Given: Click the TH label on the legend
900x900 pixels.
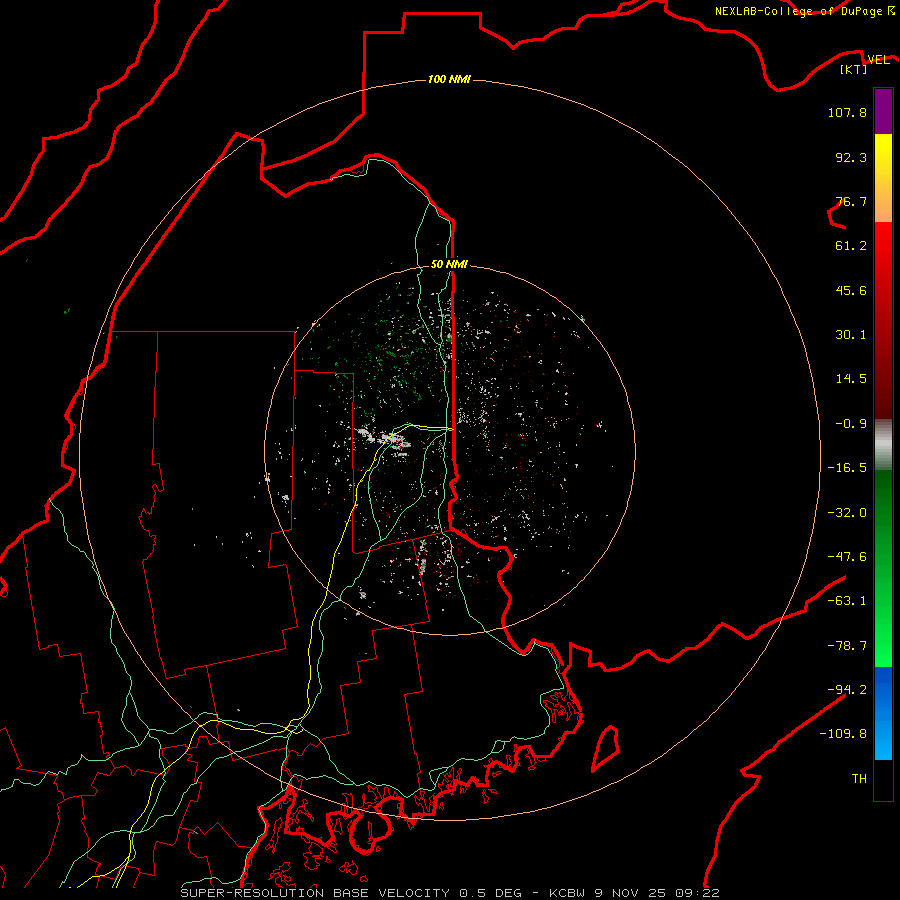Looking at the screenshot, I should pyautogui.click(x=859, y=779).
